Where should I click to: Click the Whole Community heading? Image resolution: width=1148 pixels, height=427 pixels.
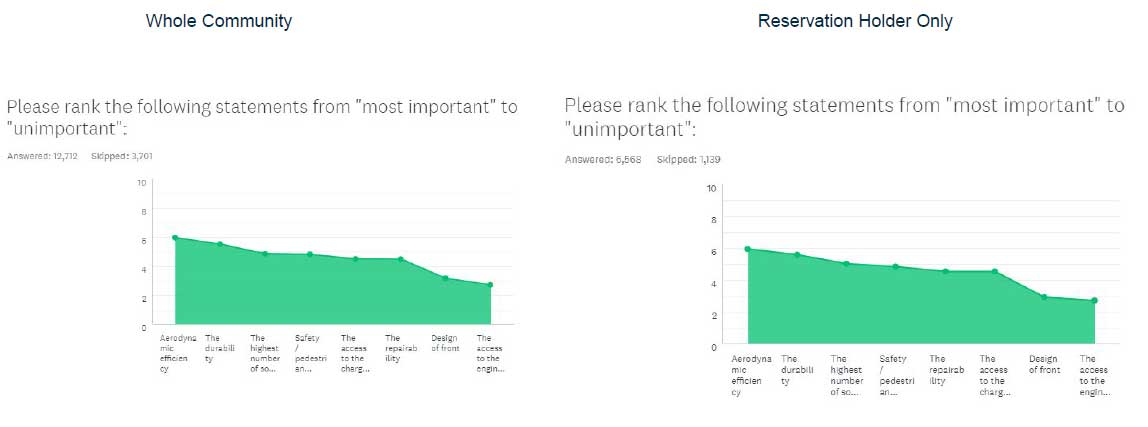[218, 21]
